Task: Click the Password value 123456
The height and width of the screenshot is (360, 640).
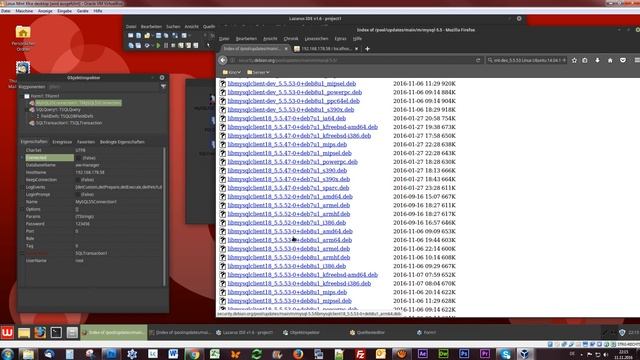Action: click(x=82, y=224)
